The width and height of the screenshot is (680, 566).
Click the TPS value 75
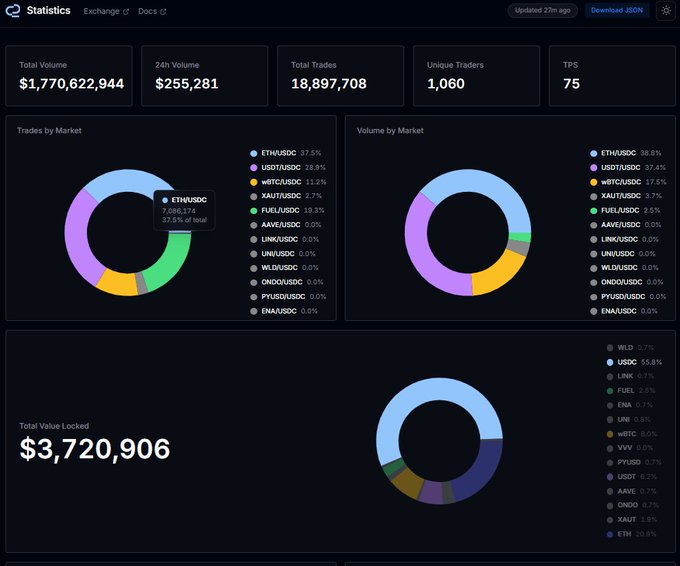coord(572,83)
